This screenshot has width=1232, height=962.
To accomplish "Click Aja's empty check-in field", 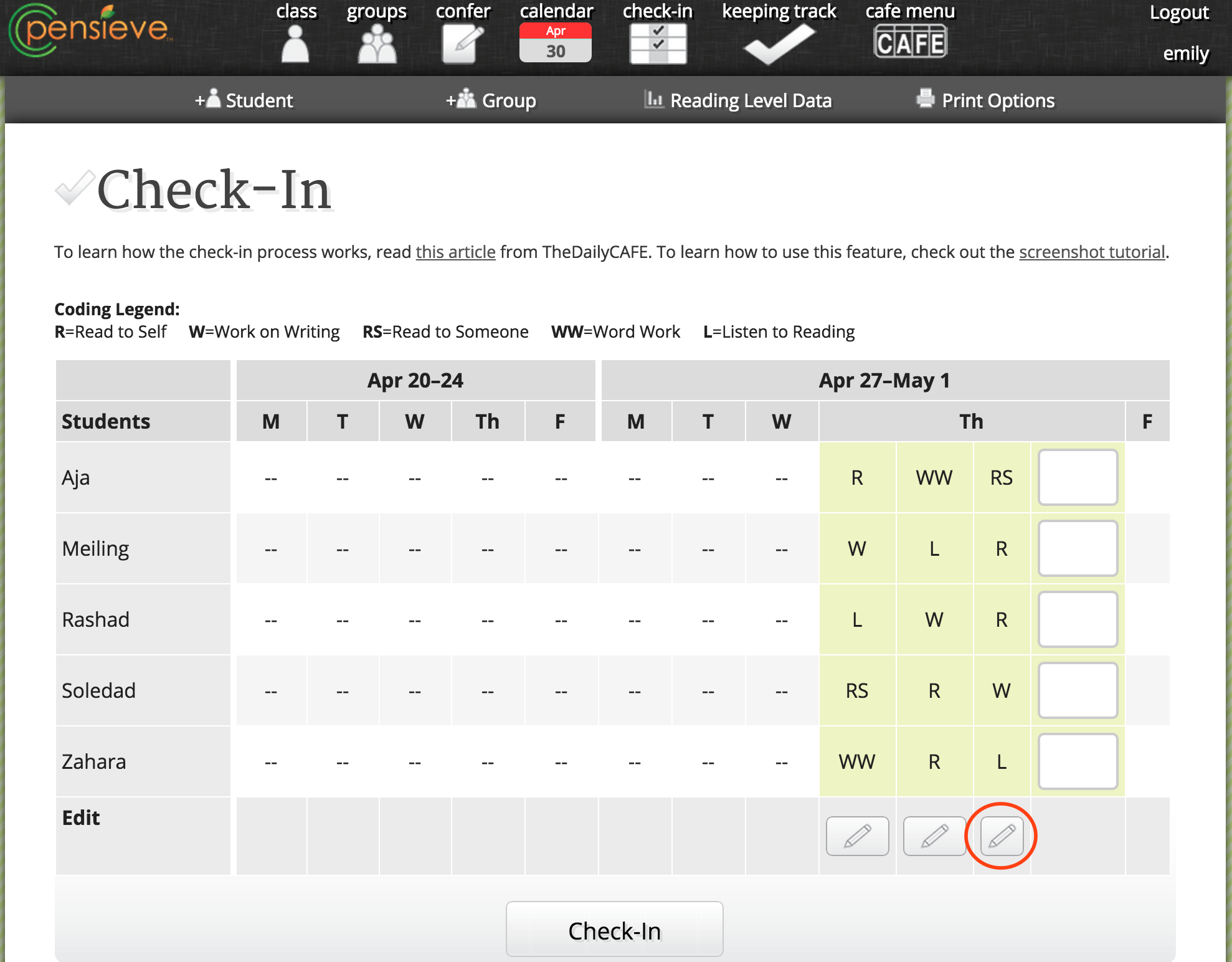I will tap(1078, 477).
